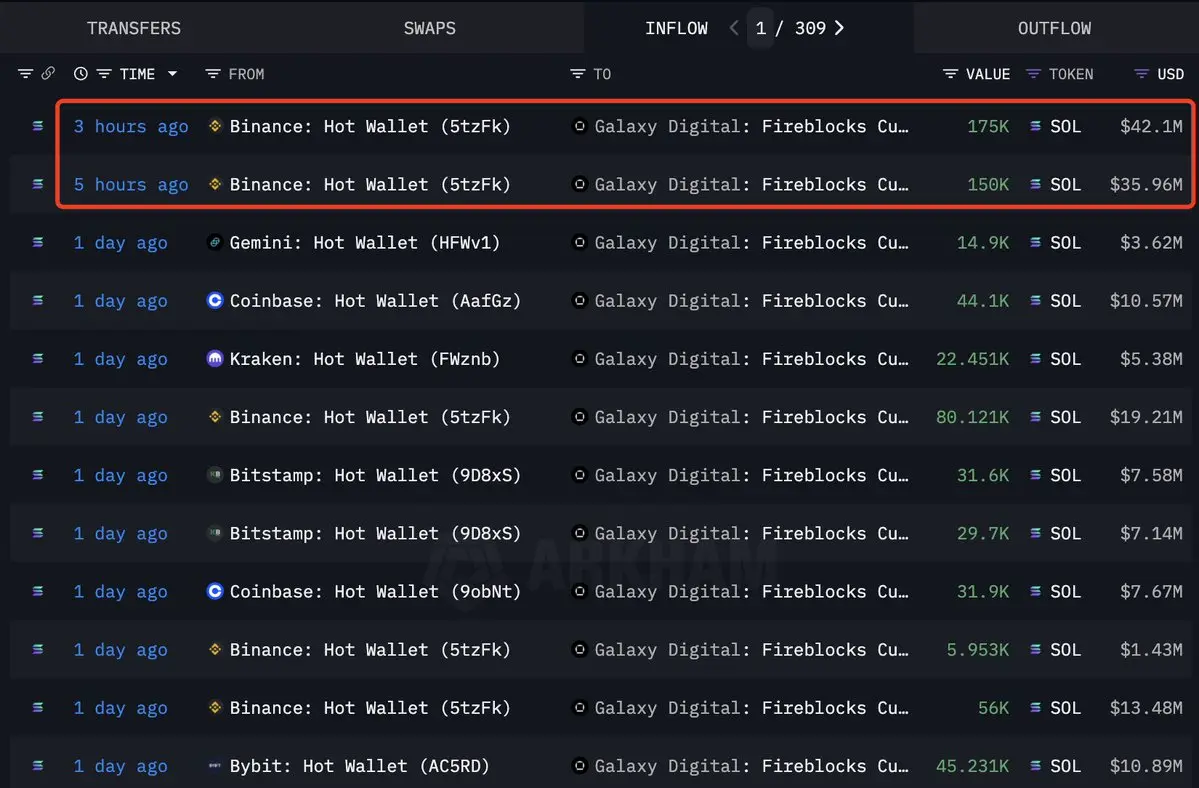Click Bitstamp logo on the $7.58M row
Screen dimensions: 1199x788
pos(215,475)
